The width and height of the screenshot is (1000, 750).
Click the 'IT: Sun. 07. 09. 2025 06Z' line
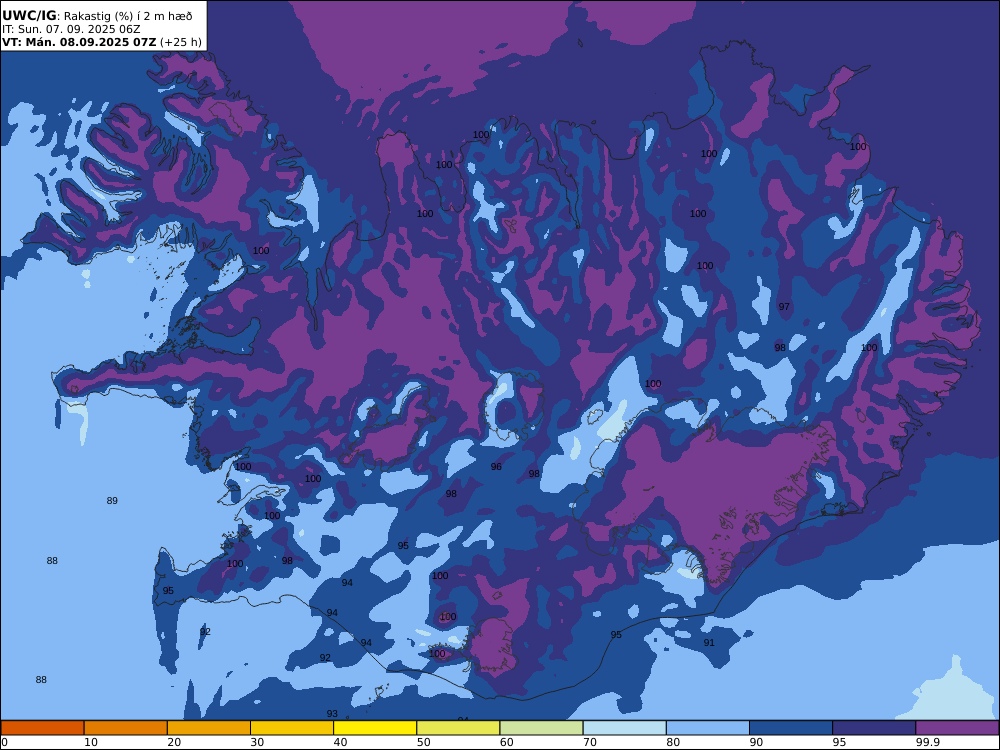click(x=71, y=29)
